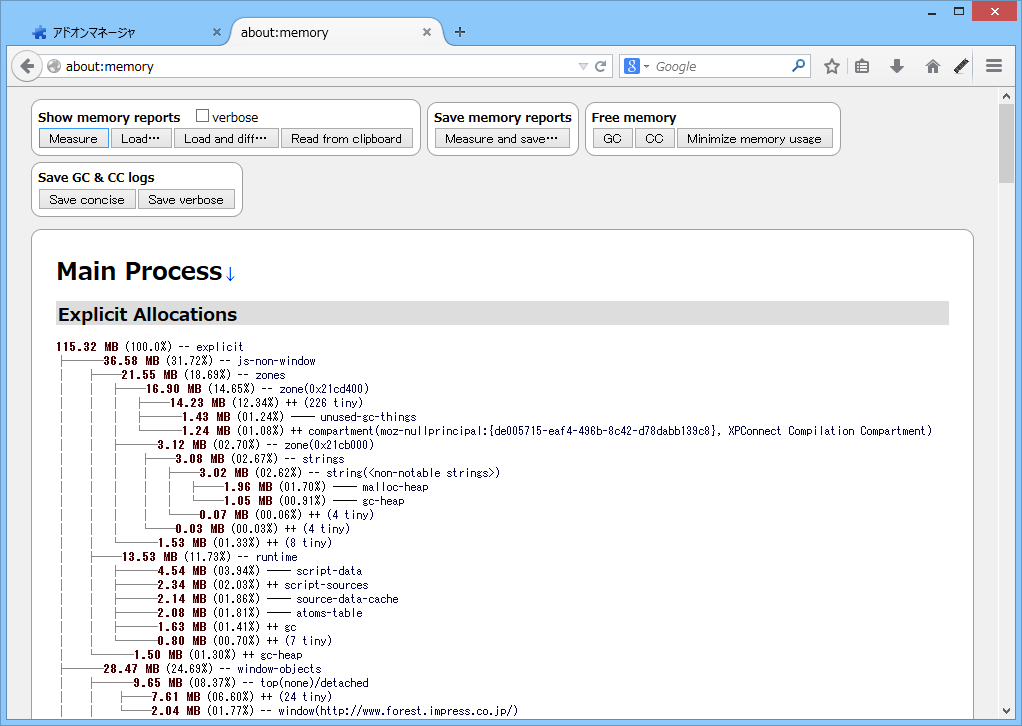The height and width of the screenshot is (726, 1022).
Task: Click Save verbose button
Action: click(x=186, y=199)
